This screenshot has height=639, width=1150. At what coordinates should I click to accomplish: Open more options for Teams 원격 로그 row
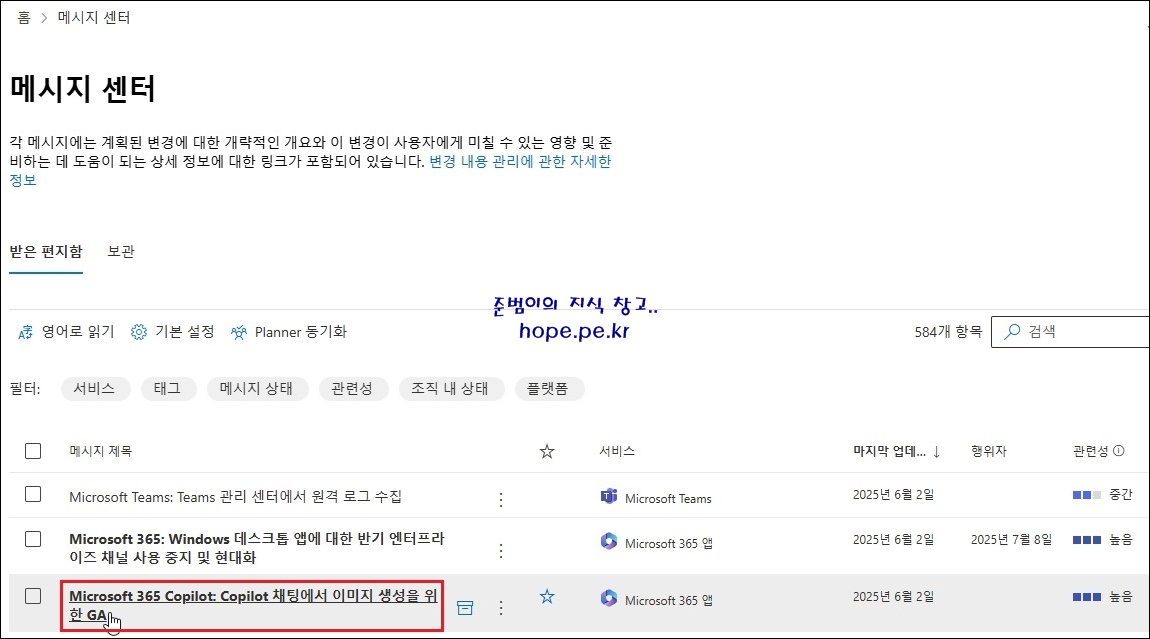(x=501, y=500)
